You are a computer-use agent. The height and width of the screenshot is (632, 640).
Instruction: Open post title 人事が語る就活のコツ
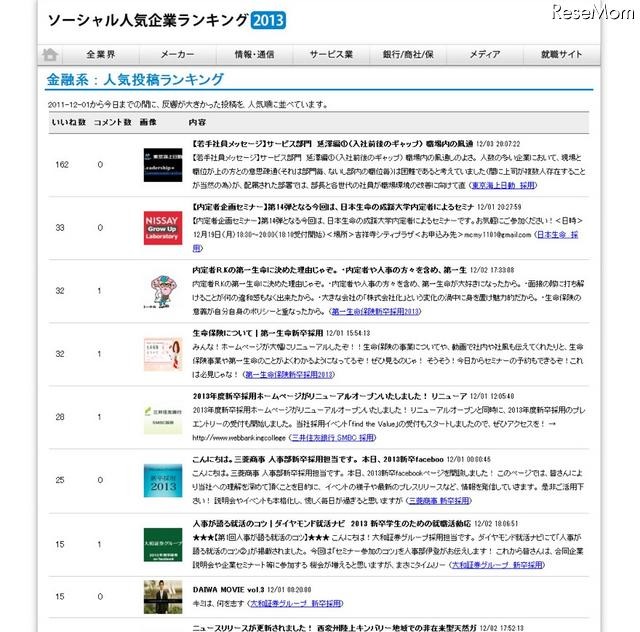click(331, 523)
